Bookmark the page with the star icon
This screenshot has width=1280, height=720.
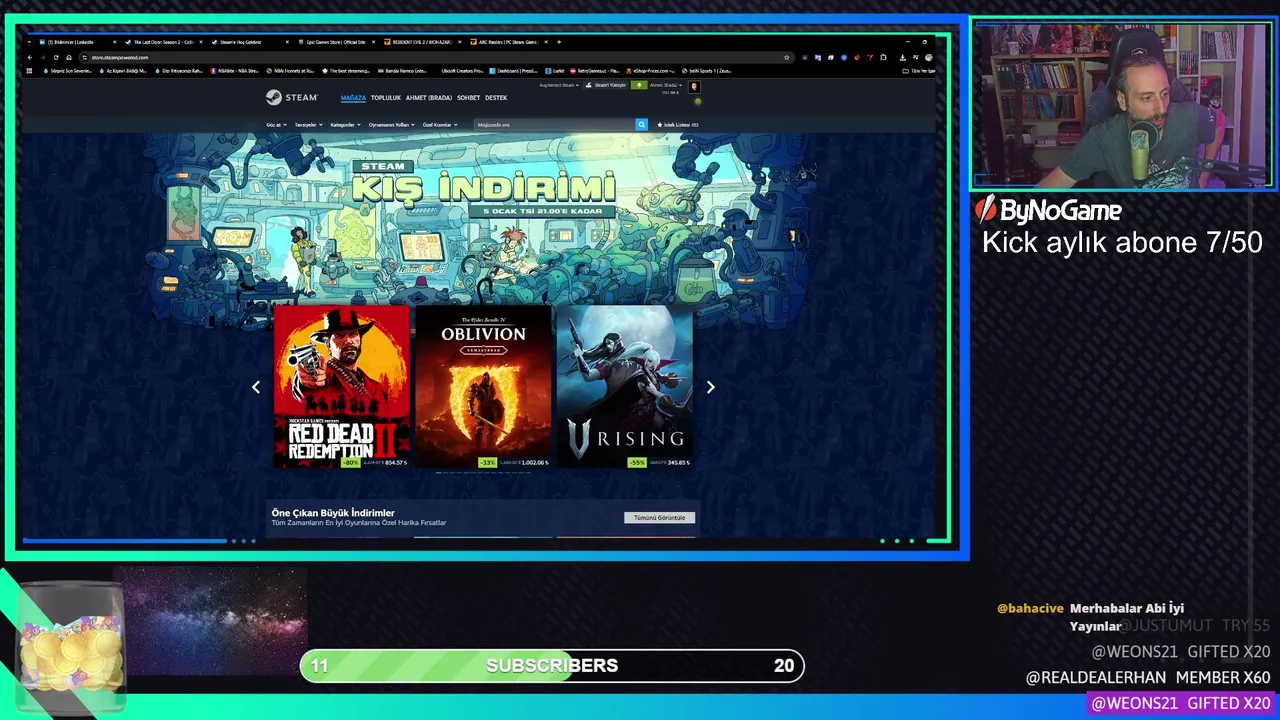[786, 57]
